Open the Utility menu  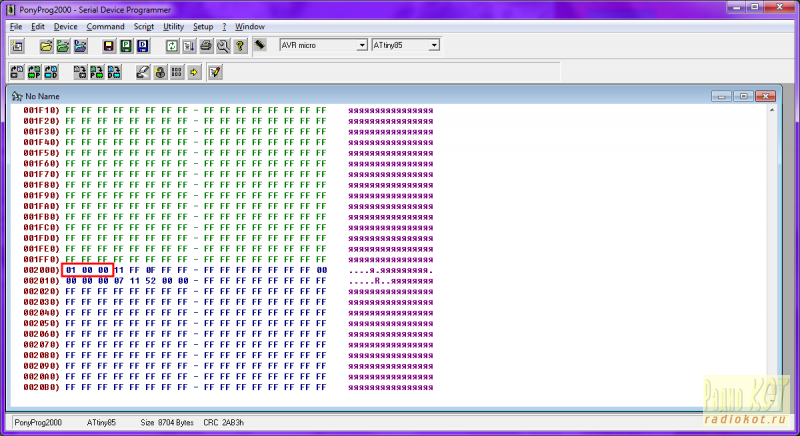pyautogui.click(x=173, y=26)
